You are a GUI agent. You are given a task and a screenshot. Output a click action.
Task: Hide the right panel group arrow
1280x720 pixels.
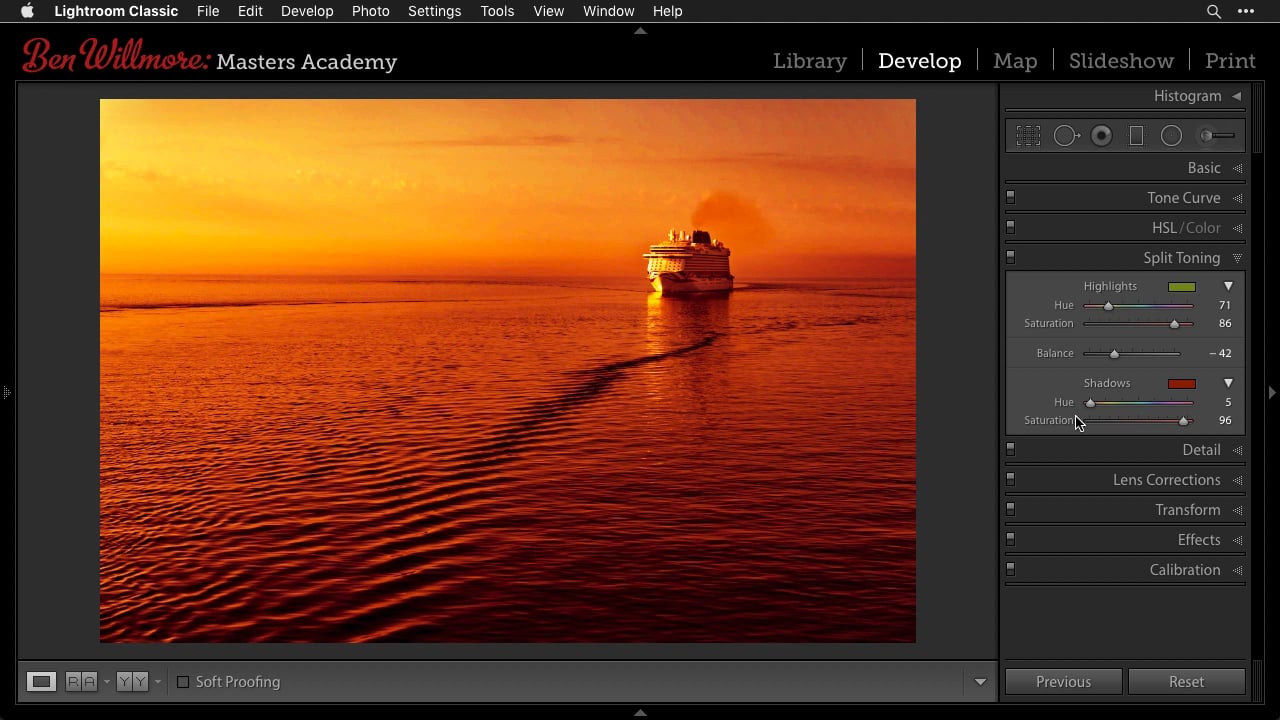click(x=1272, y=393)
